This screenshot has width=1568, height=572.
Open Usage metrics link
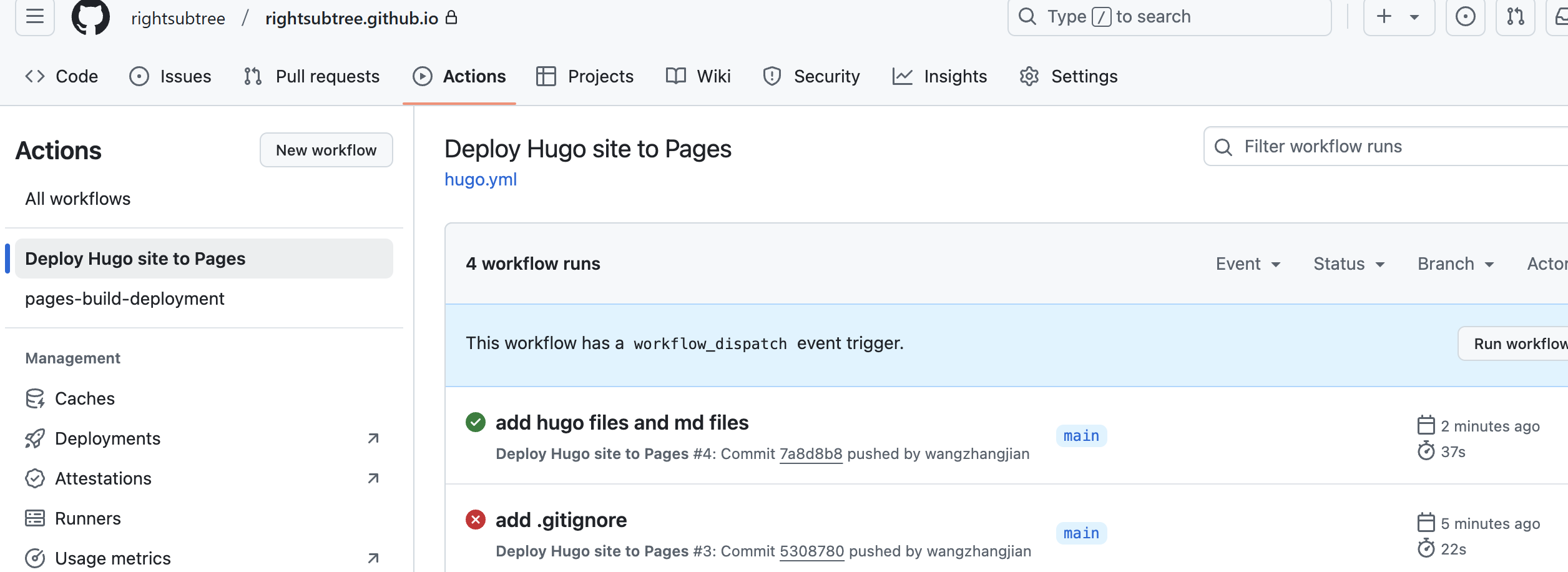113,558
